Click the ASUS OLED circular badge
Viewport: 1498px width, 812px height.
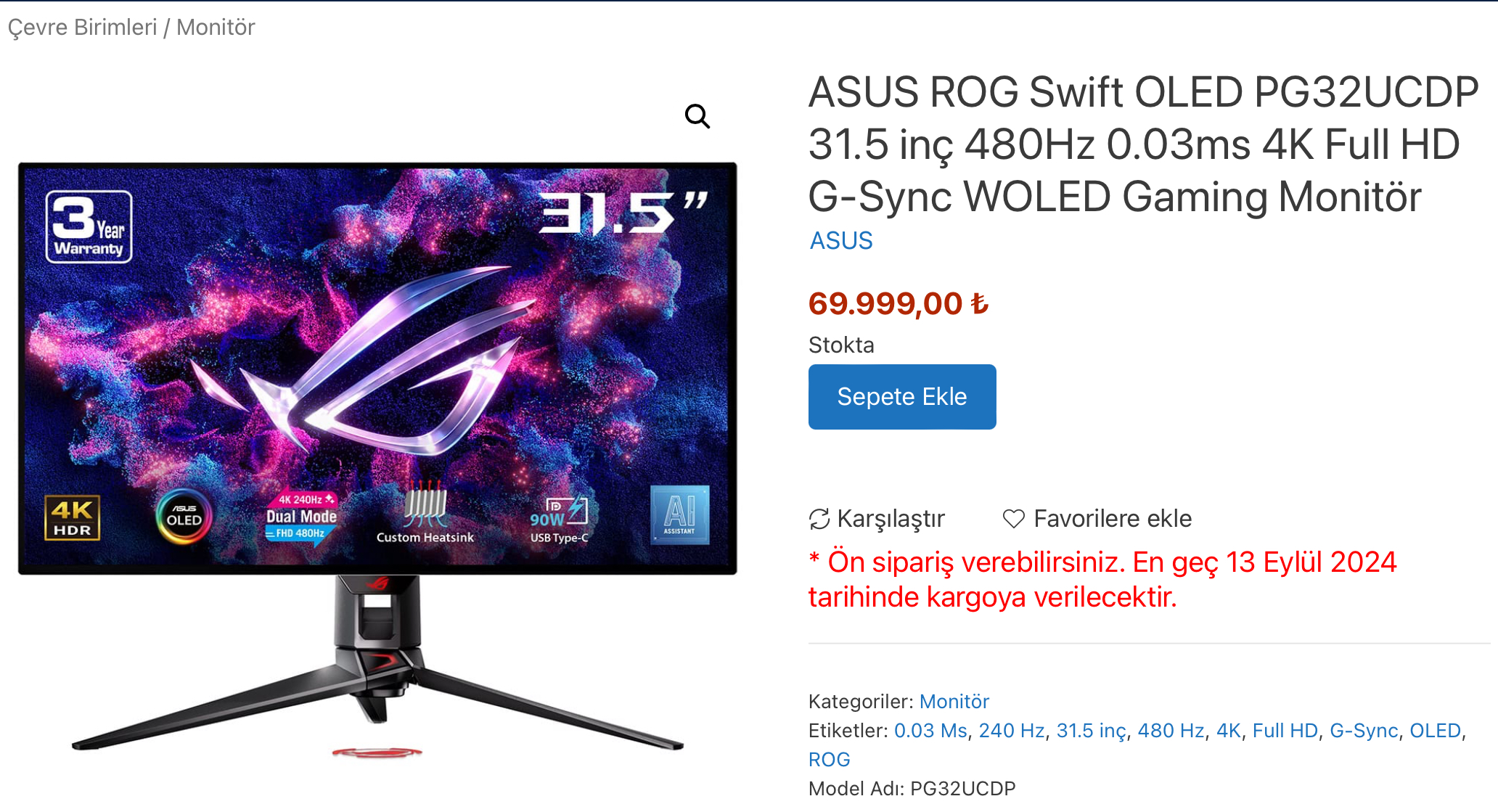[x=184, y=517]
